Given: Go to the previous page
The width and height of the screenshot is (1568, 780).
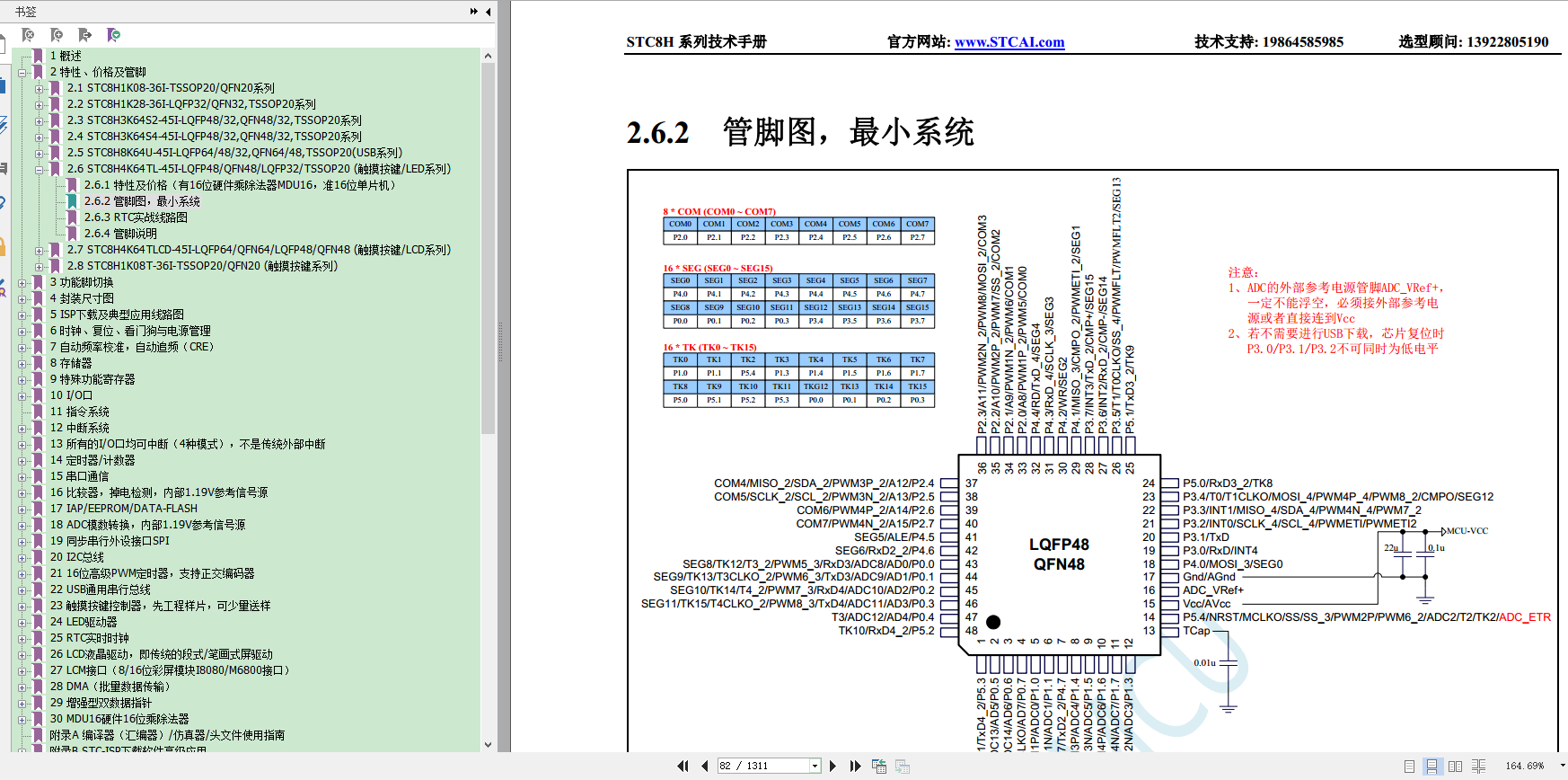Looking at the screenshot, I should 704,766.
